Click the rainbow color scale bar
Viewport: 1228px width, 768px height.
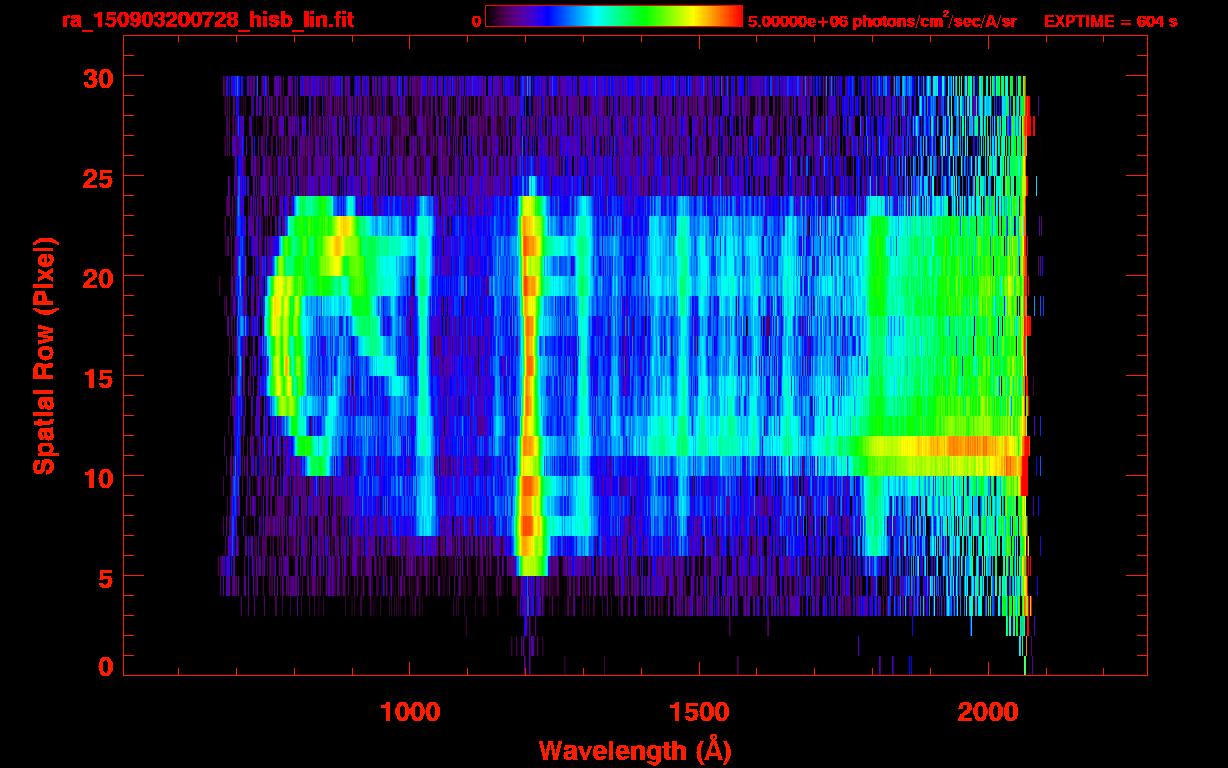614,16
